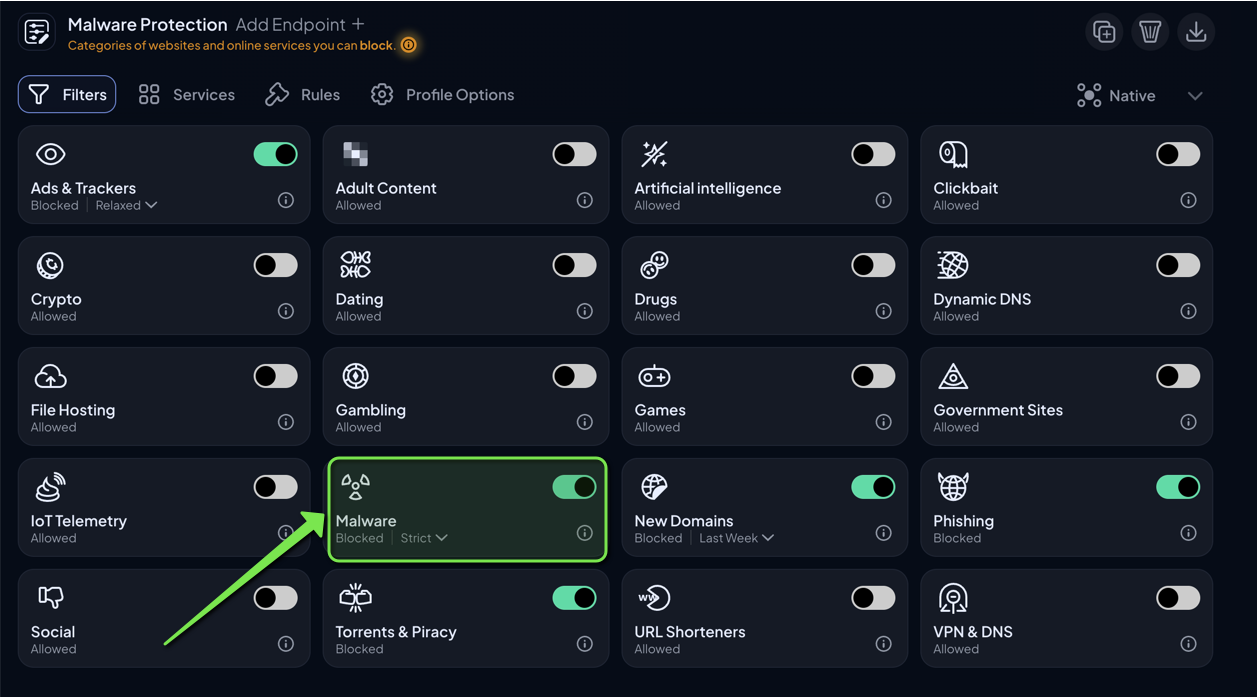View info for Torrents & Piracy filter

coord(585,644)
